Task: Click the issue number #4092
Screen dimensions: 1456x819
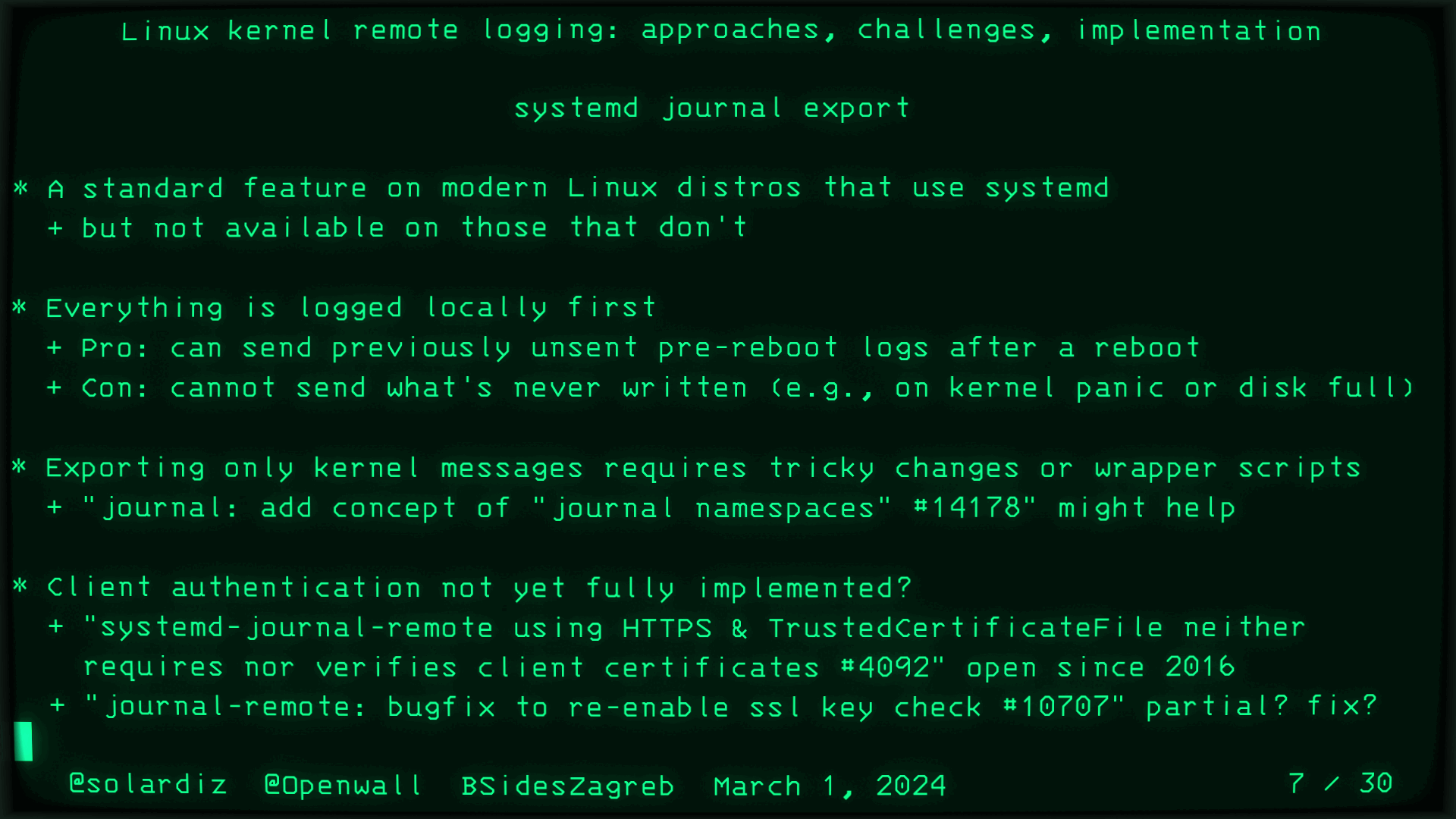Action: tap(885, 667)
